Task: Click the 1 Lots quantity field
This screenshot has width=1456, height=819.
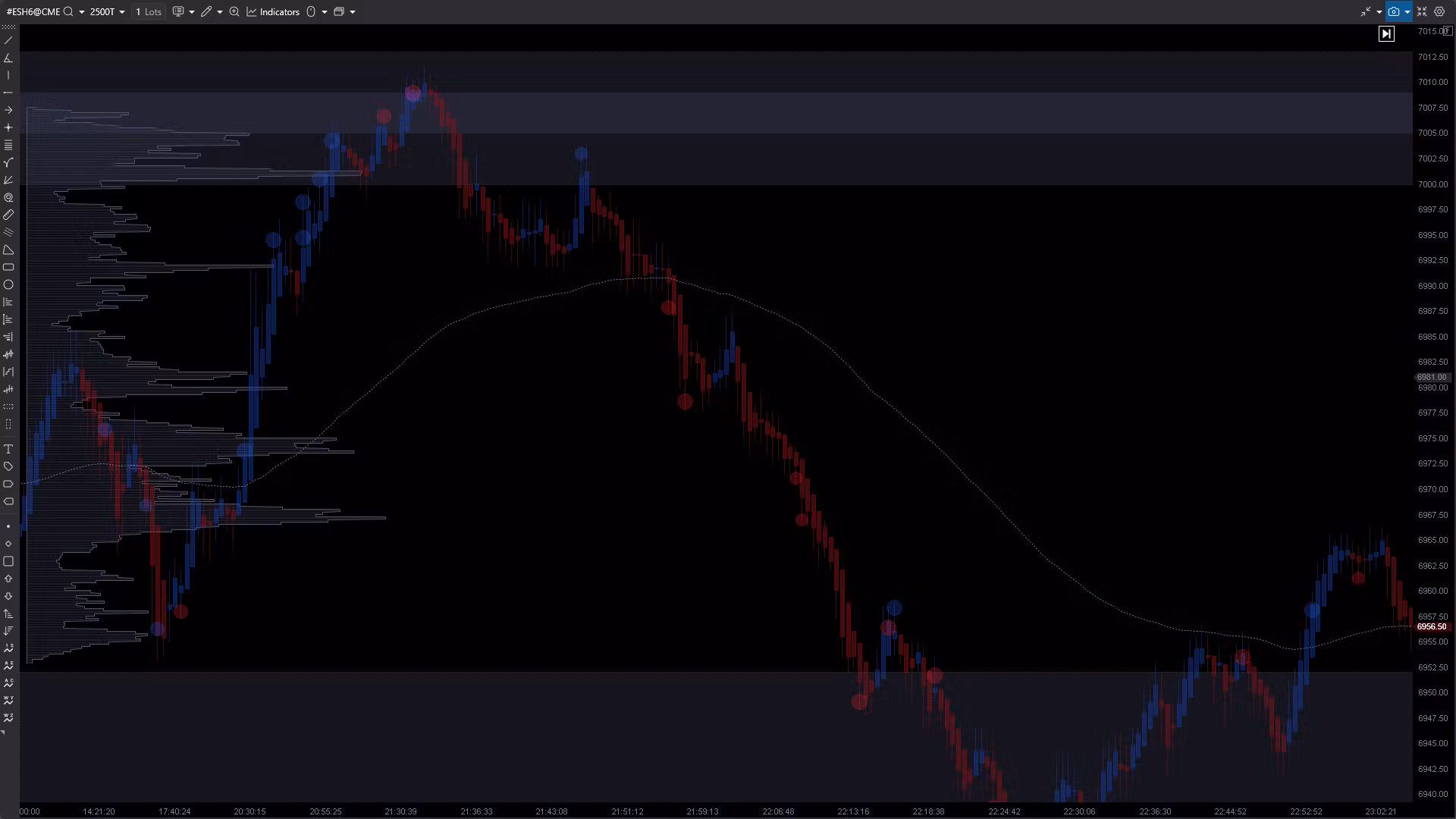Action: tap(149, 11)
